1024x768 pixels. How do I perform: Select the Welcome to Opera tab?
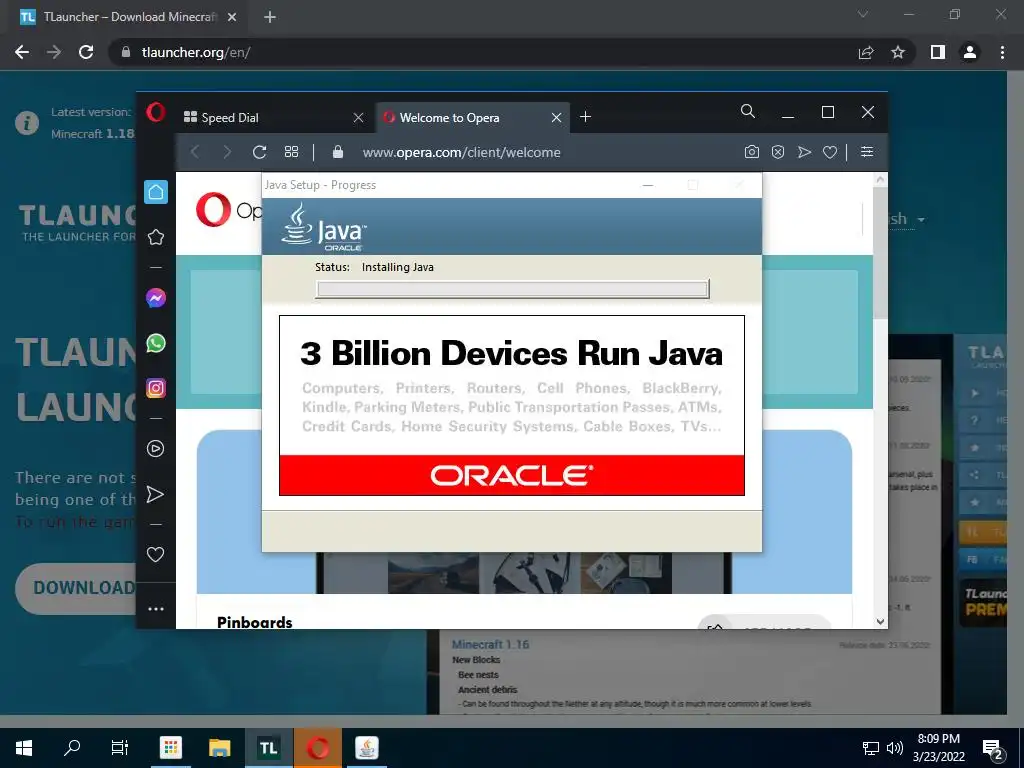(x=472, y=118)
